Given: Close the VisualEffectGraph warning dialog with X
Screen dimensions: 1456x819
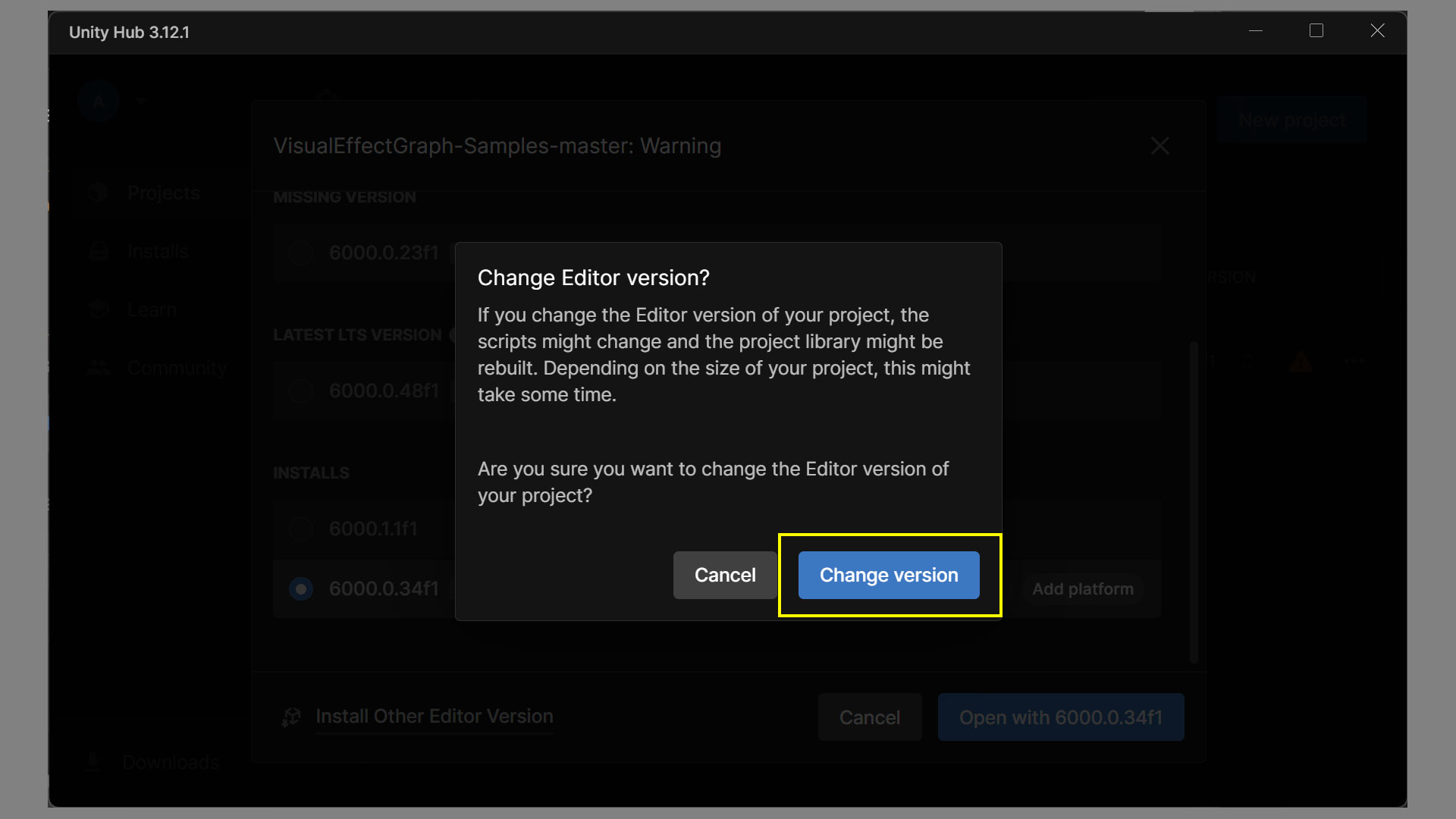Looking at the screenshot, I should point(1159,146).
